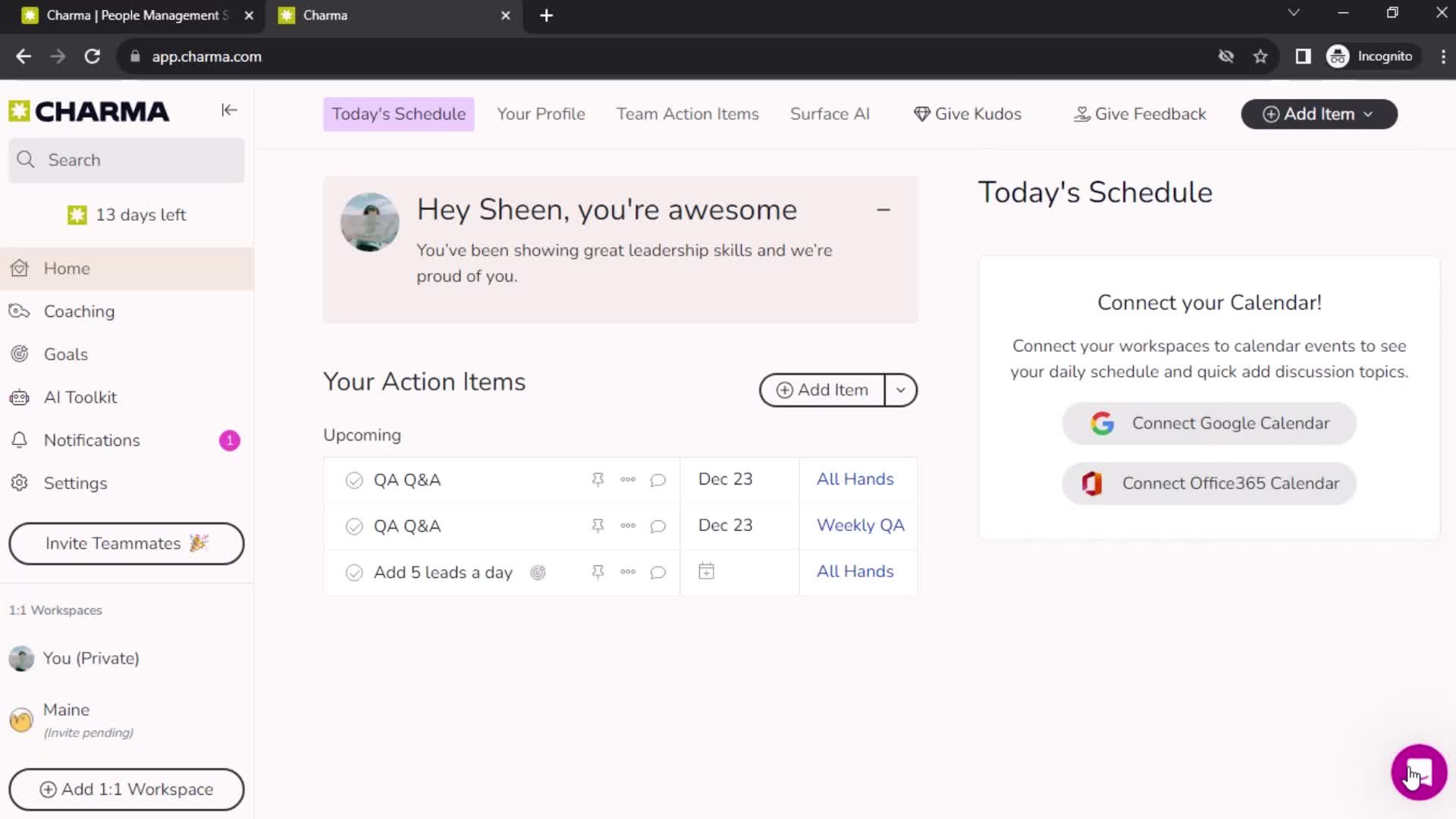Screen dimensions: 1456x819
Task: Toggle the Add 5 leads pin icon
Action: pyautogui.click(x=598, y=572)
